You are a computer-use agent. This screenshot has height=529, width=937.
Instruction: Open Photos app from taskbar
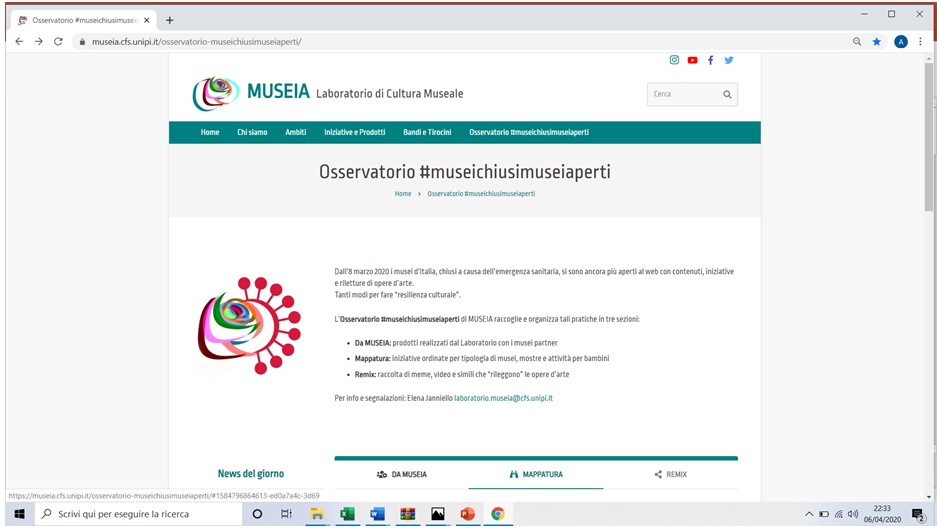[x=437, y=513]
